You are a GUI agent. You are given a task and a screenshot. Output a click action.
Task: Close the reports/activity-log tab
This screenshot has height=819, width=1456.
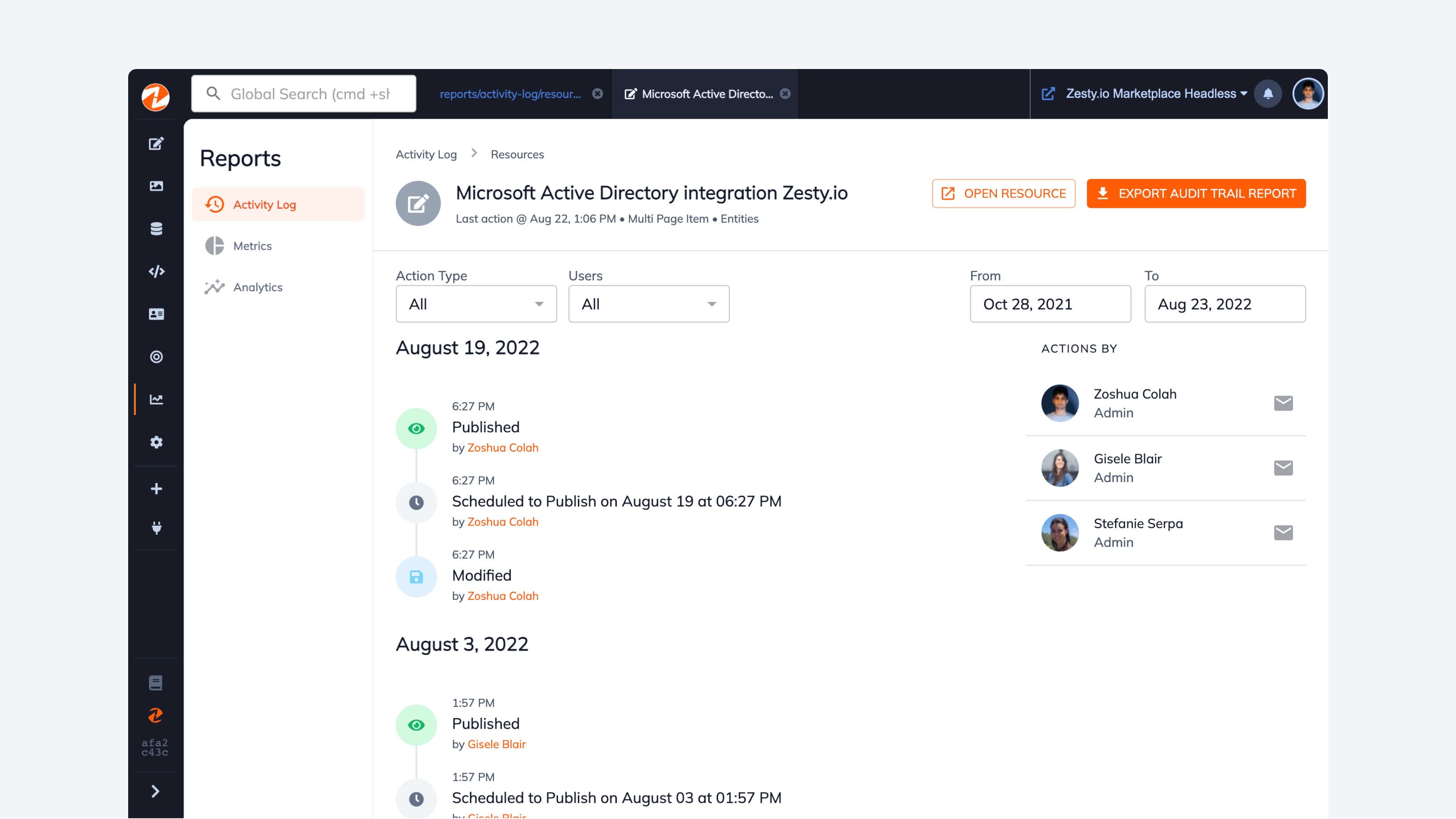[x=598, y=94]
